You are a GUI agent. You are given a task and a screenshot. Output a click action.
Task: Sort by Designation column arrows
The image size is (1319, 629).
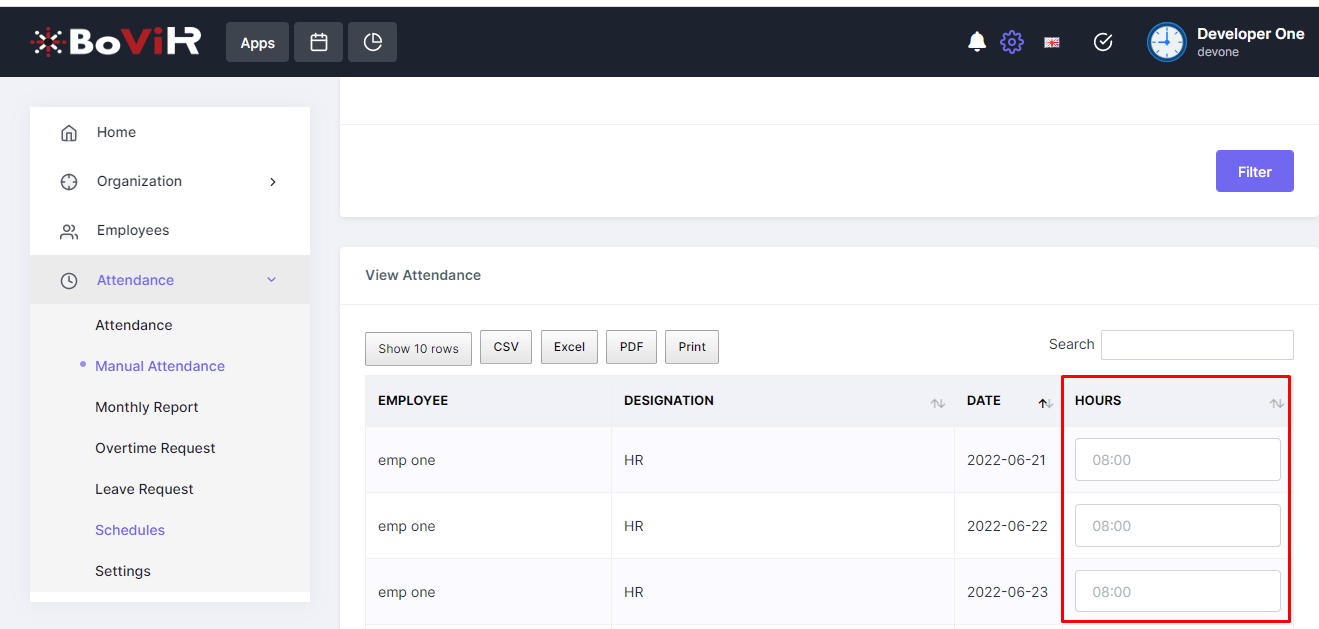point(938,403)
